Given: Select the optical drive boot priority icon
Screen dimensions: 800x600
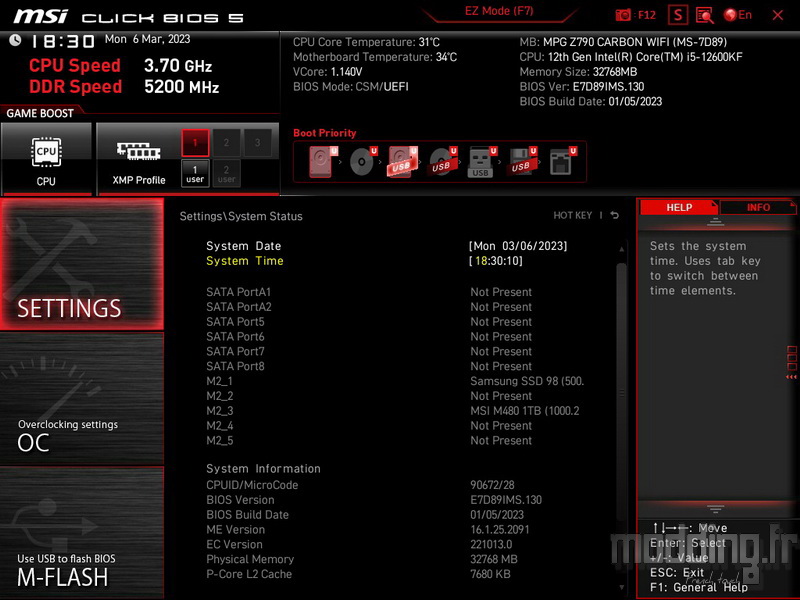Looking at the screenshot, I should [x=363, y=161].
